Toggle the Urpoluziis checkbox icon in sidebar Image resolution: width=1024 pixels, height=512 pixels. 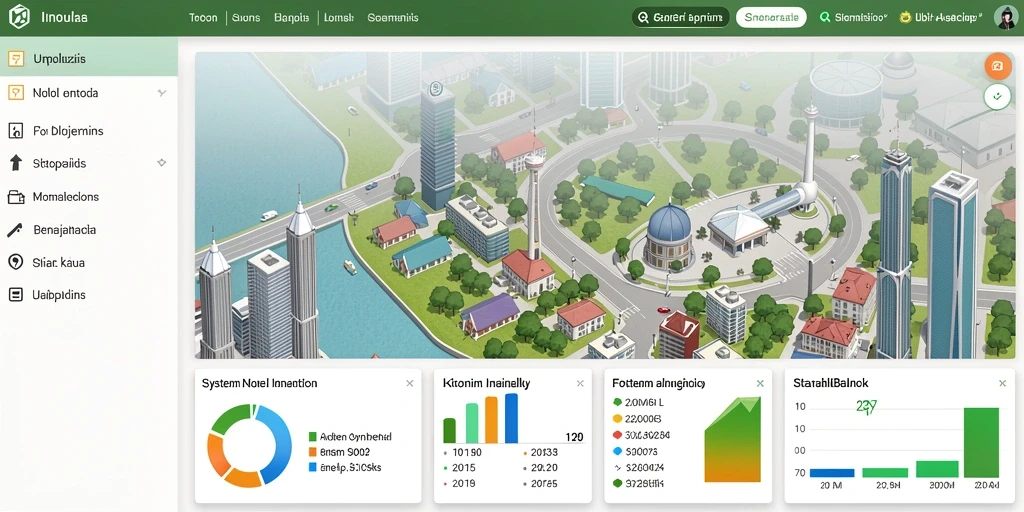coord(16,59)
